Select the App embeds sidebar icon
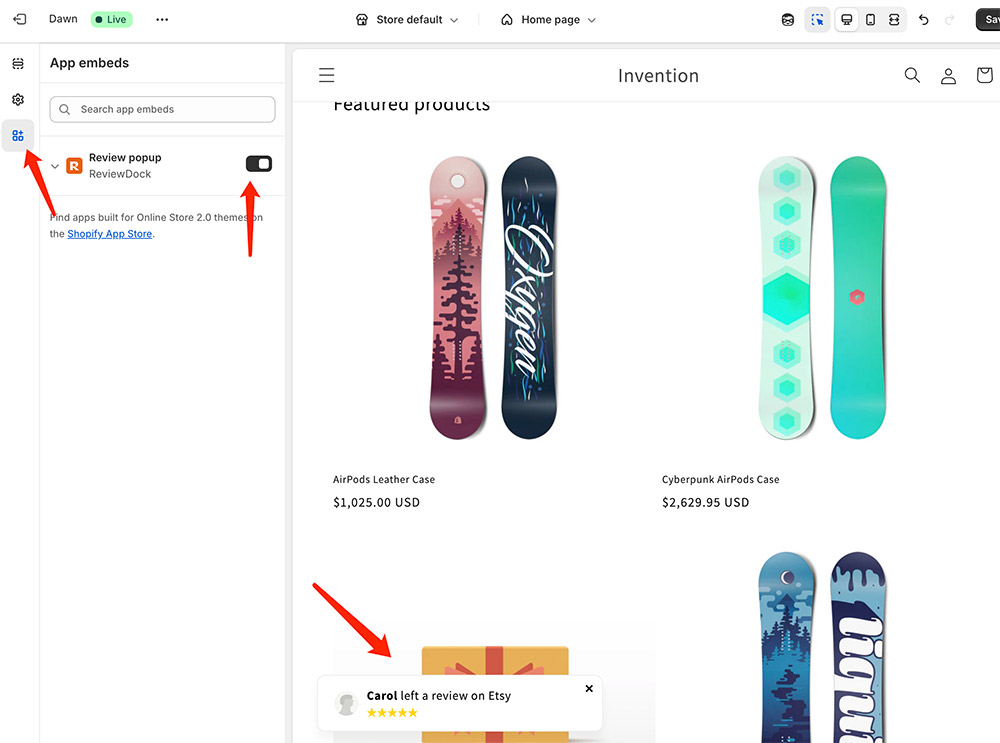The image size is (1000, 743). pos(18,136)
